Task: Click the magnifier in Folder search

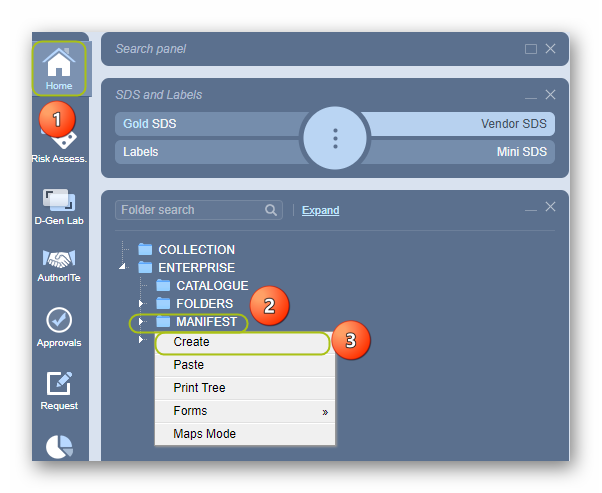Action: (271, 210)
